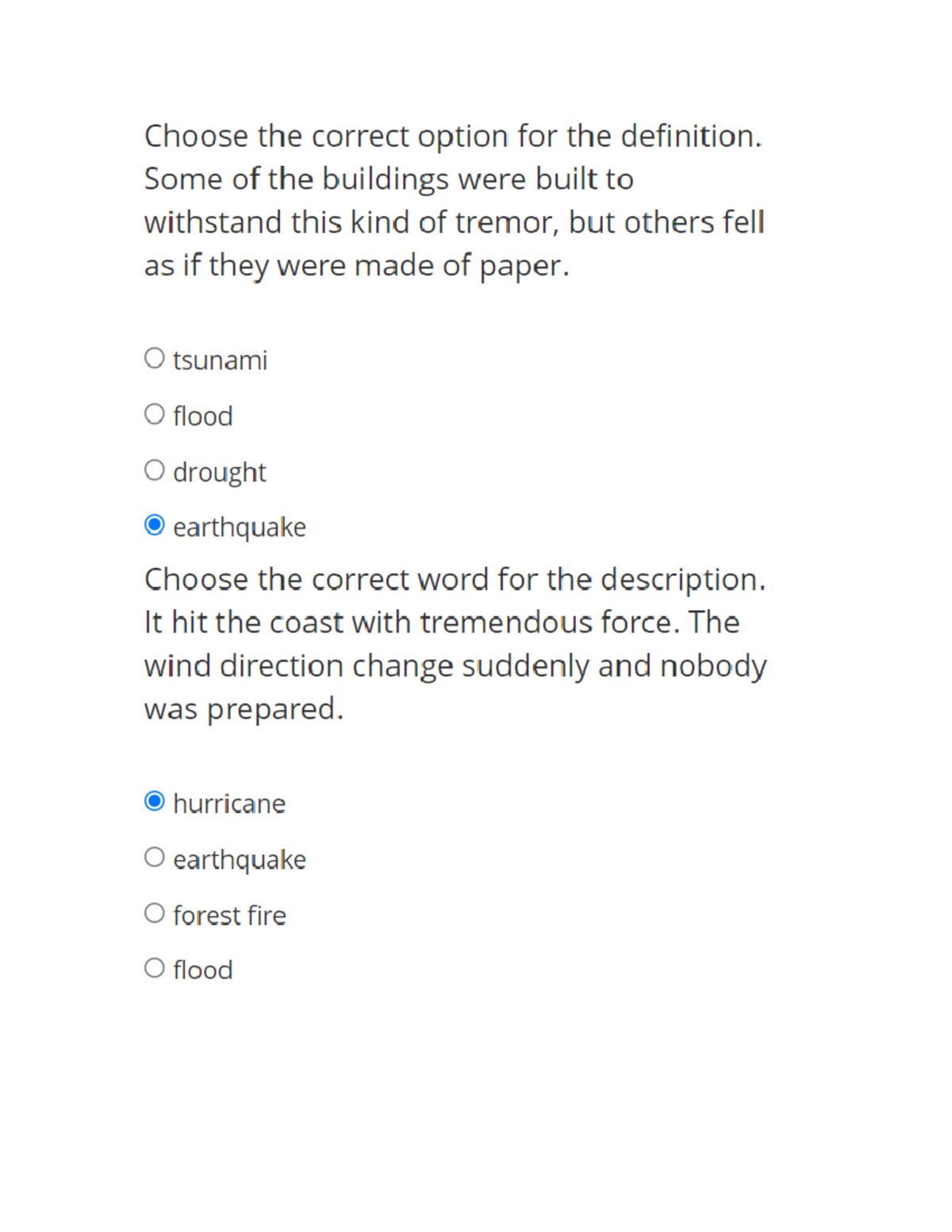The image size is (952, 1232).
Task: Click the sentence 'as if they were made of paper'
Action: tap(357, 266)
